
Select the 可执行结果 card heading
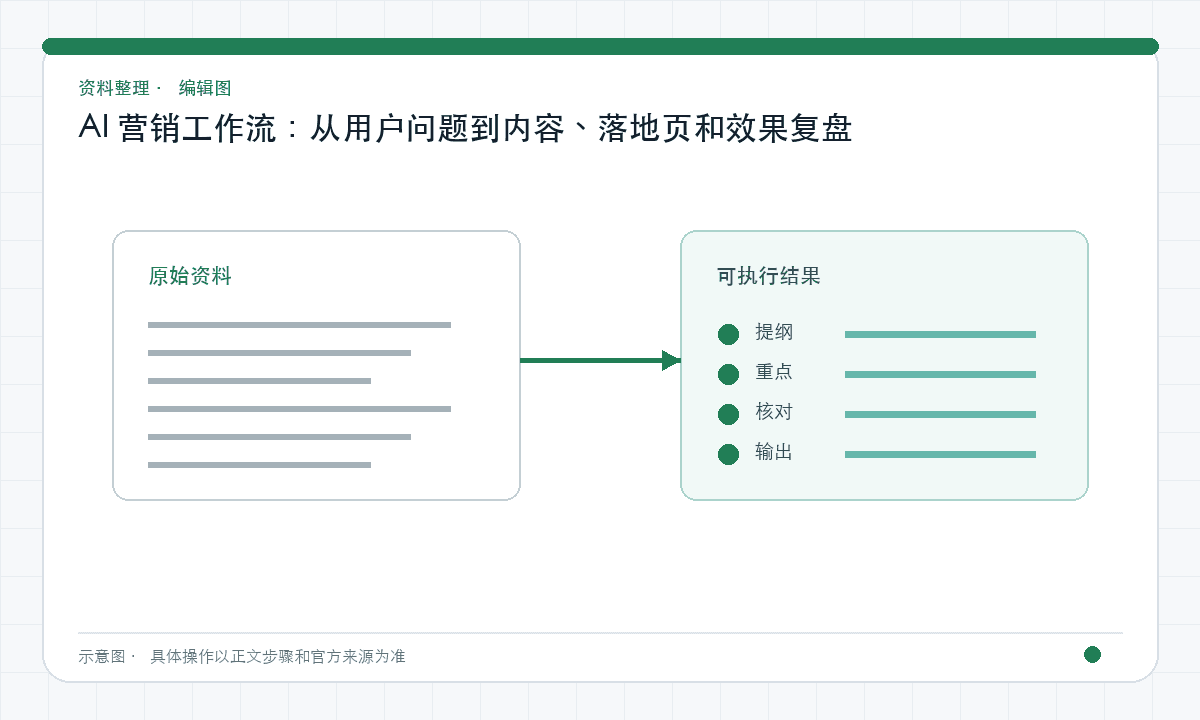point(768,276)
